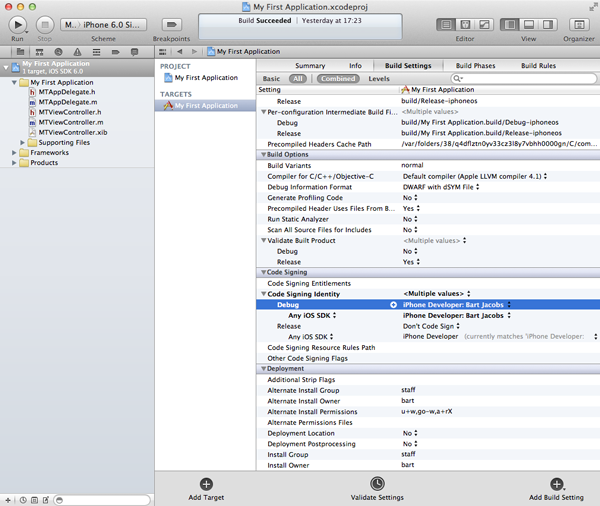This screenshot has height=506, width=600.
Task: Open MTViewController.xib file
Action: tap(73, 132)
